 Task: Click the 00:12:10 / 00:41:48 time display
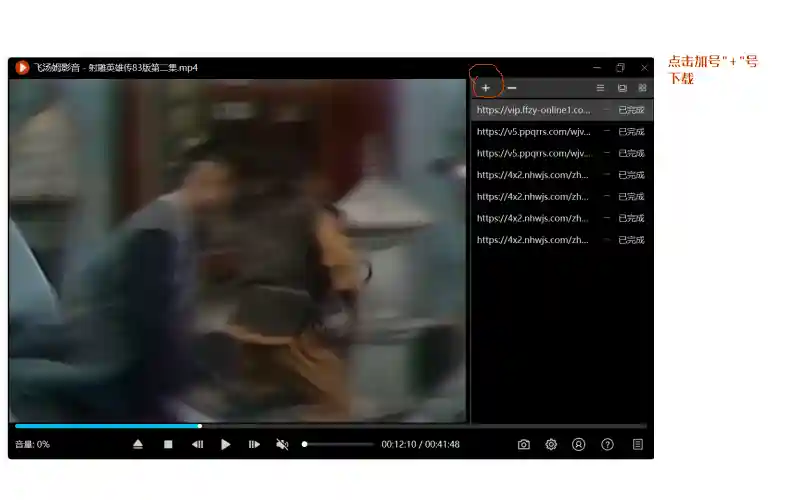click(420, 444)
